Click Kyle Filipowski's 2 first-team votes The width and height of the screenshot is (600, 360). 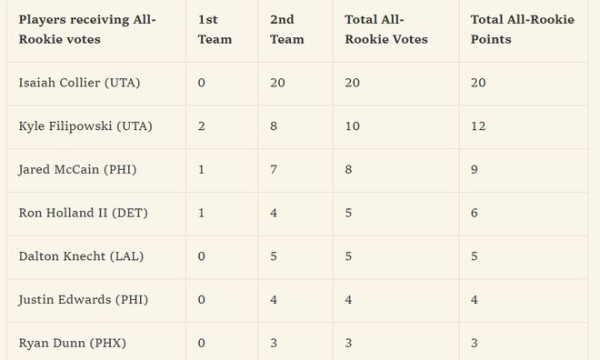(201, 126)
